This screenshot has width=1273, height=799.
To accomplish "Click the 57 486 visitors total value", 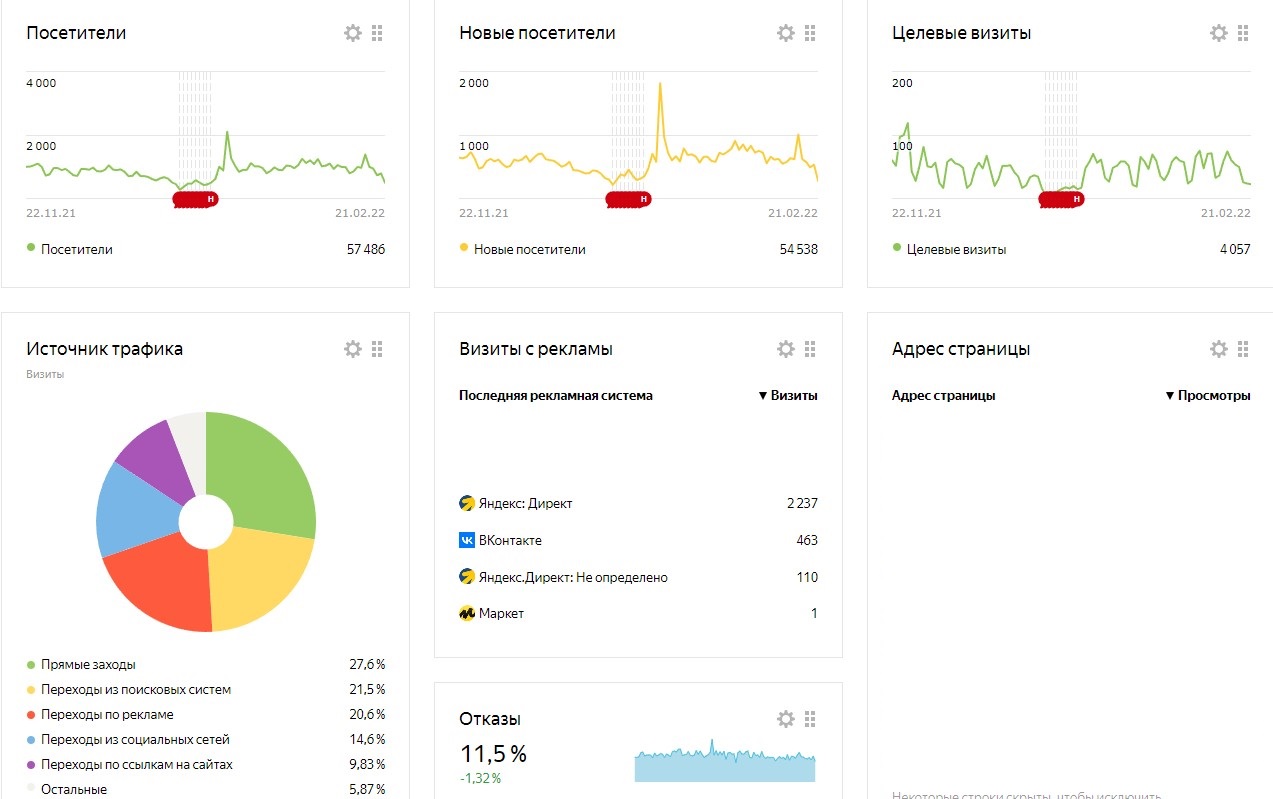I will point(366,249).
